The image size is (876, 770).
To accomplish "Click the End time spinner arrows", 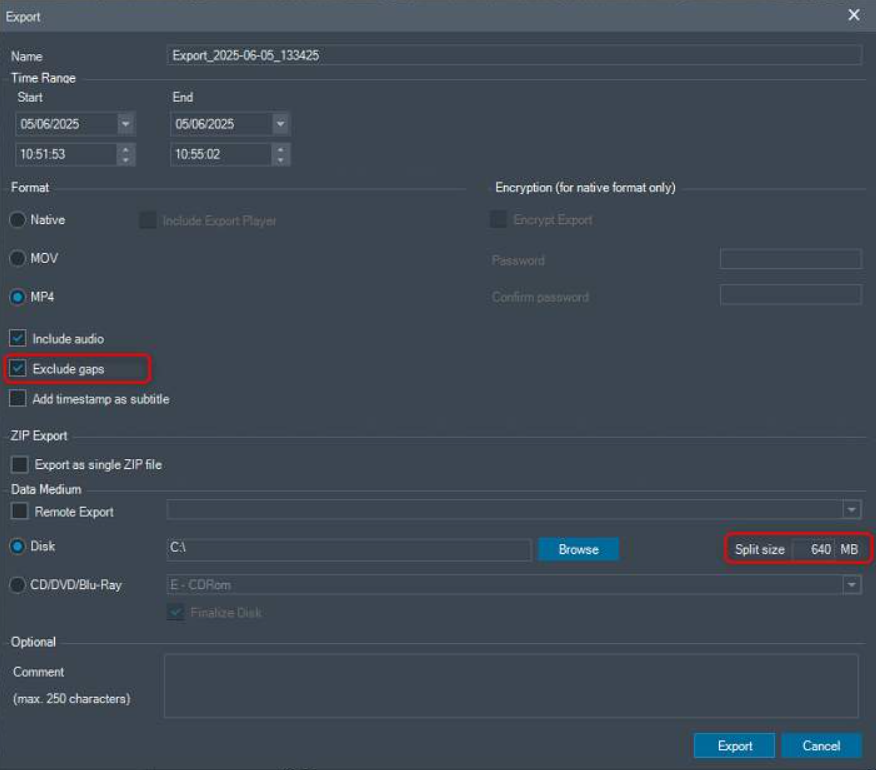I will pos(281,155).
